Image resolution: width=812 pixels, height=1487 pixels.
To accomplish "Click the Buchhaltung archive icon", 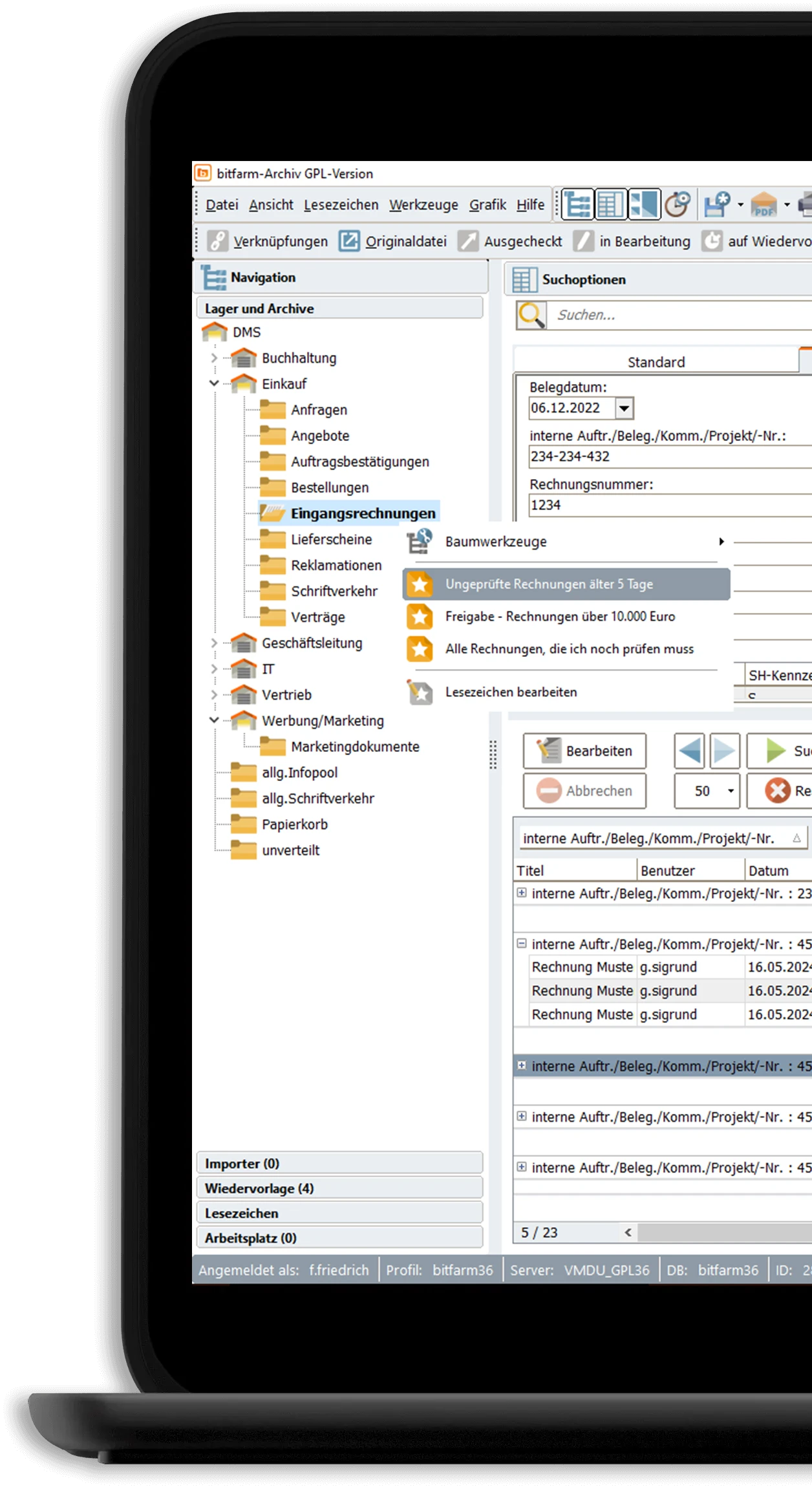I will 244,358.
